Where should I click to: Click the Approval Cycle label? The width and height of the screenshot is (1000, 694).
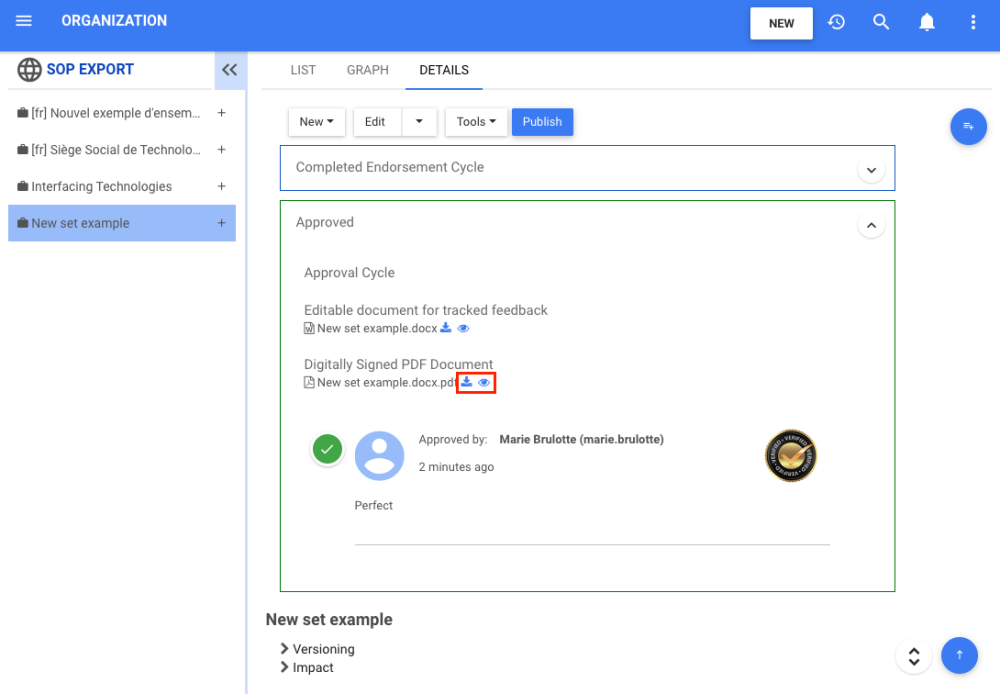coord(349,272)
